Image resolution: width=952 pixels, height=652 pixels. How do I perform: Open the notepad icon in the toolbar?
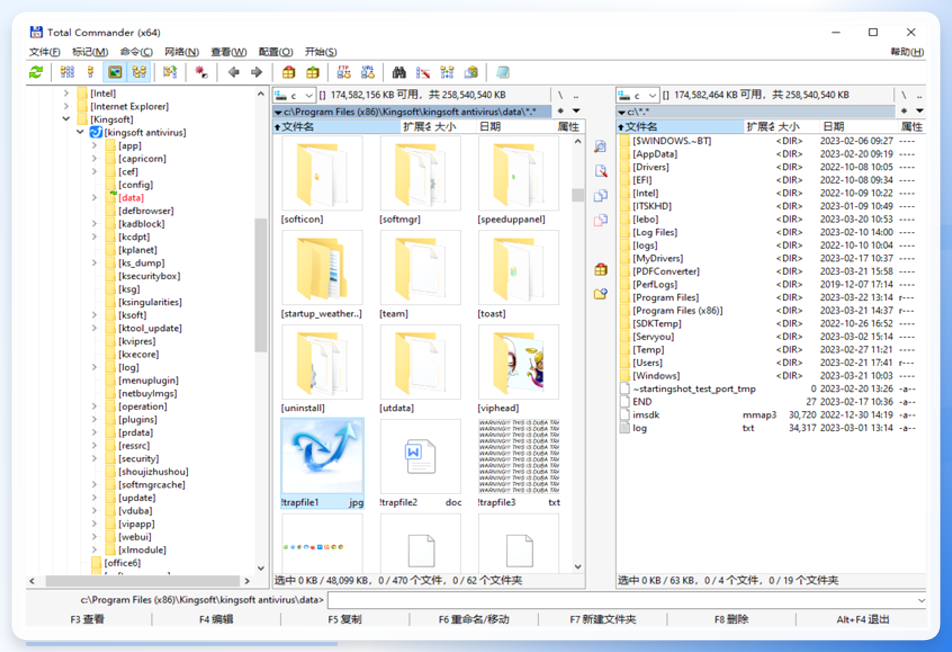(502, 72)
